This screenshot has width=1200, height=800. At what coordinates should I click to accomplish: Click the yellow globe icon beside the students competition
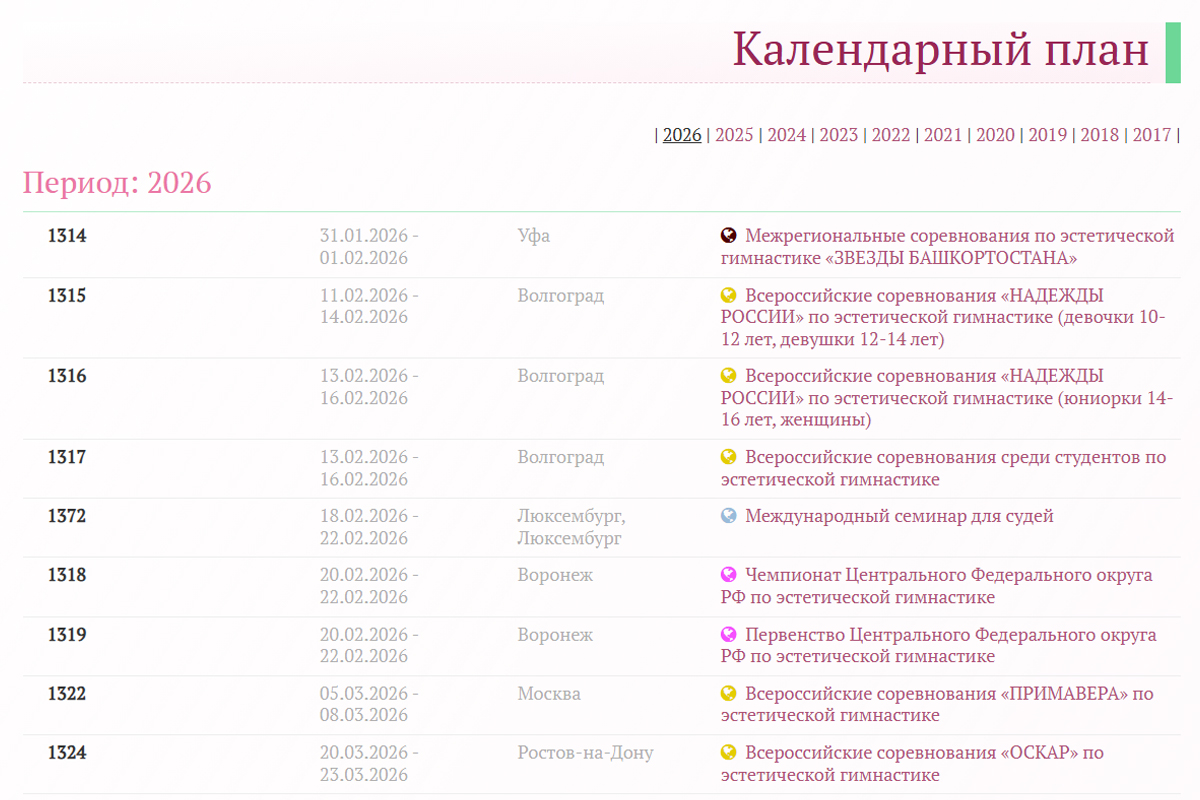tap(729, 457)
